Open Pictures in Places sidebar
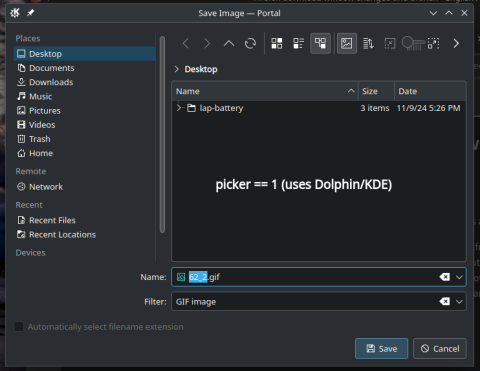 coord(84,111)
